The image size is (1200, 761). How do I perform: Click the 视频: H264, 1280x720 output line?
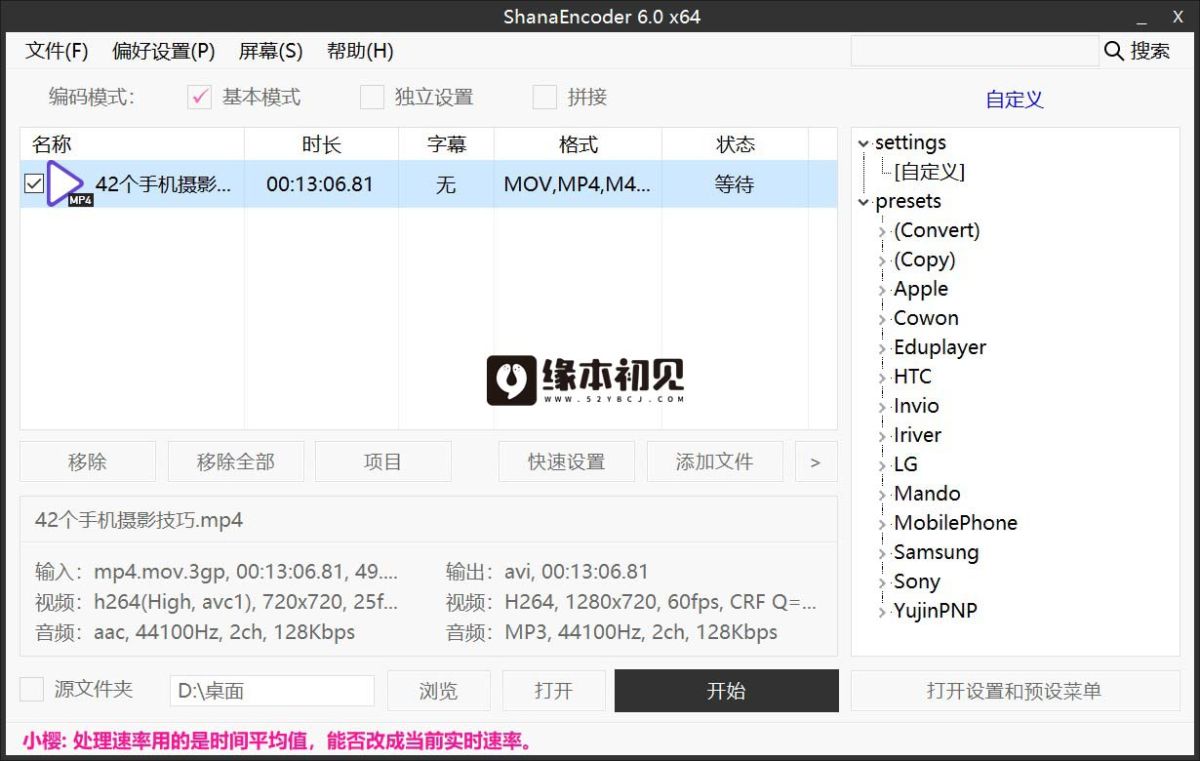(631, 602)
